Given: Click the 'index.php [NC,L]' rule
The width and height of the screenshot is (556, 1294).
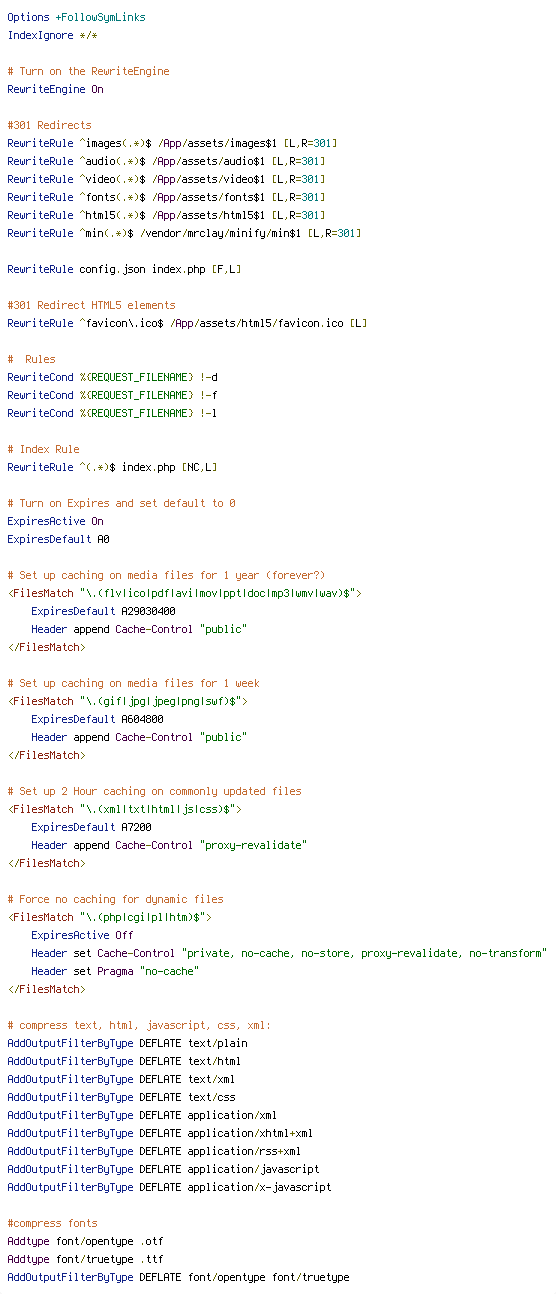Looking at the screenshot, I should click(x=112, y=468).
